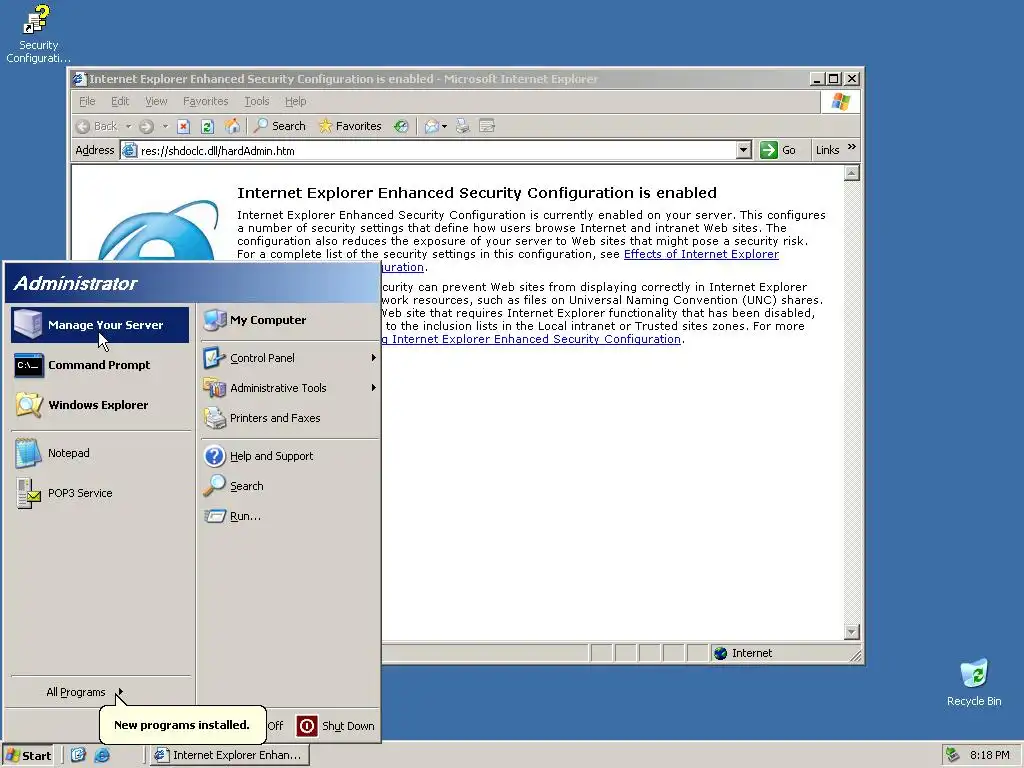This screenshot has width=1024, height=768.
Task: Open Search from Start menu
Action: click(289, 486)
